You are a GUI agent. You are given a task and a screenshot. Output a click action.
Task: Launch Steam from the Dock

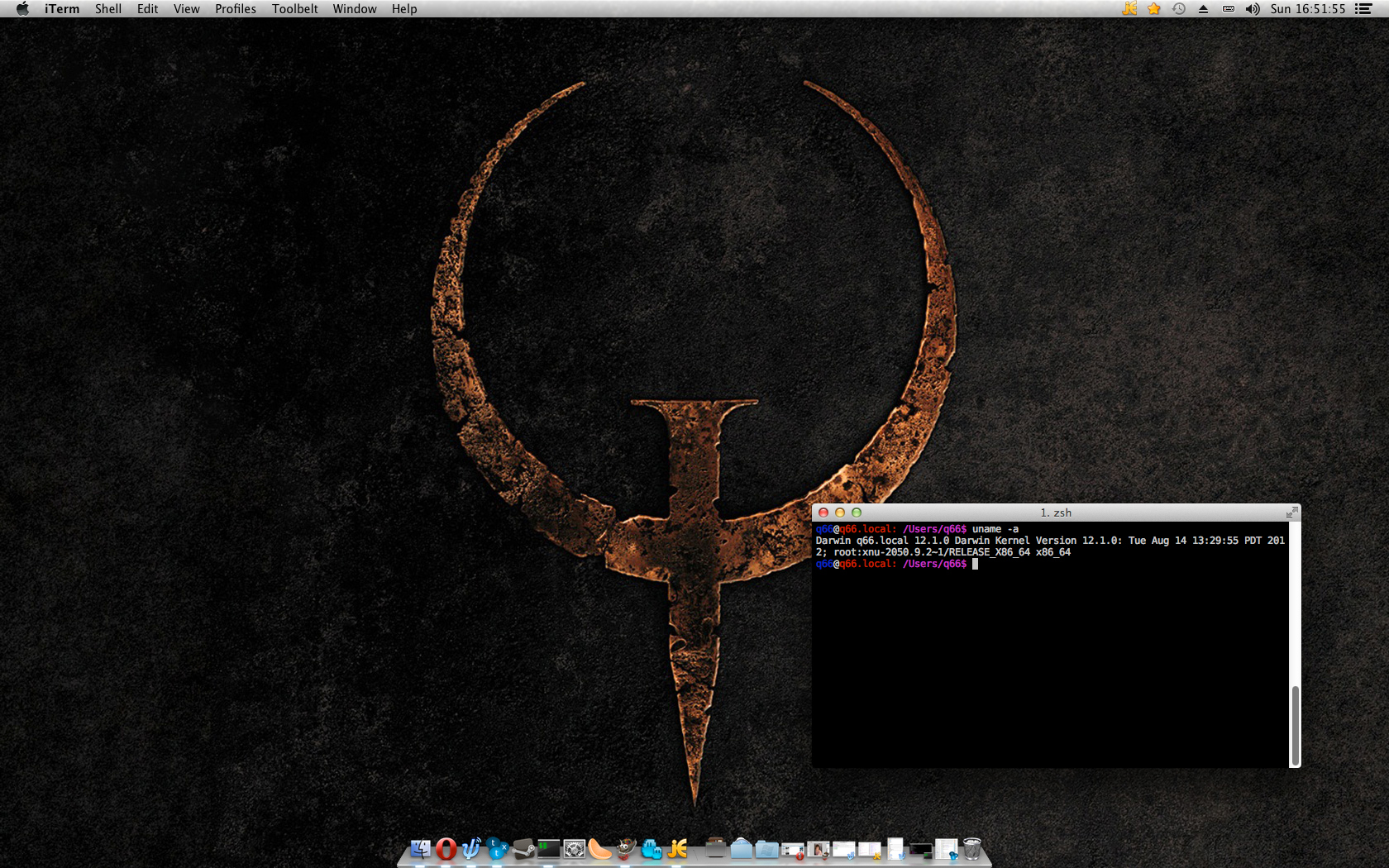(523, 849)
